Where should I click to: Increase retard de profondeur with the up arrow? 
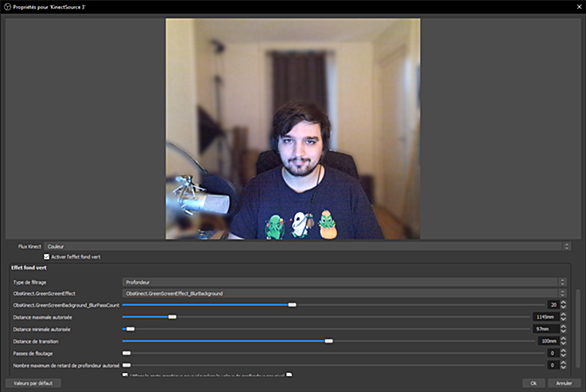563,363
